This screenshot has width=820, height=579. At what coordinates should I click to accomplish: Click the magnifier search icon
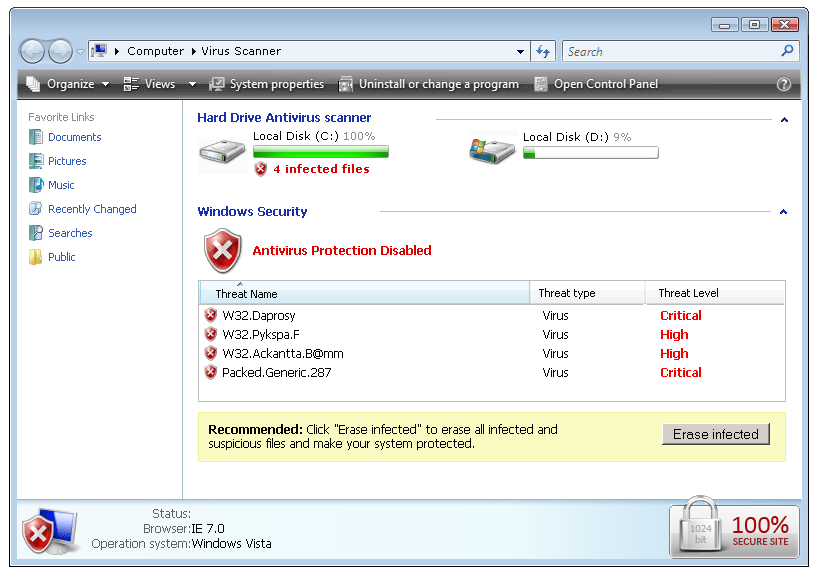(787, 51)
